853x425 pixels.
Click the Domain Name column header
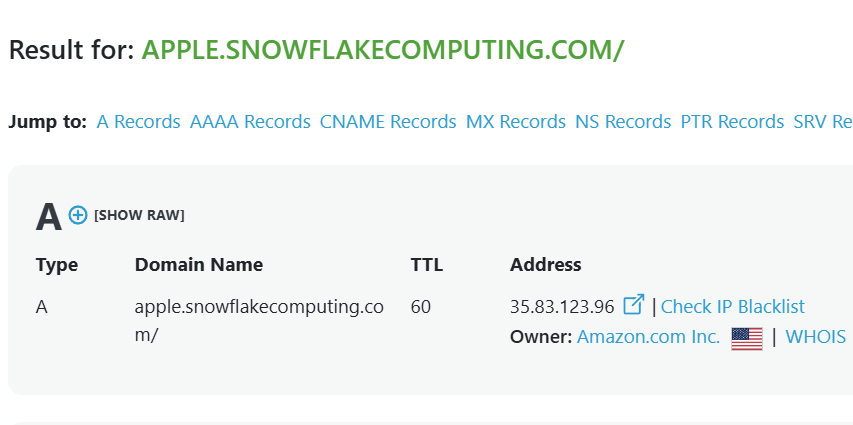pos(199,265)
